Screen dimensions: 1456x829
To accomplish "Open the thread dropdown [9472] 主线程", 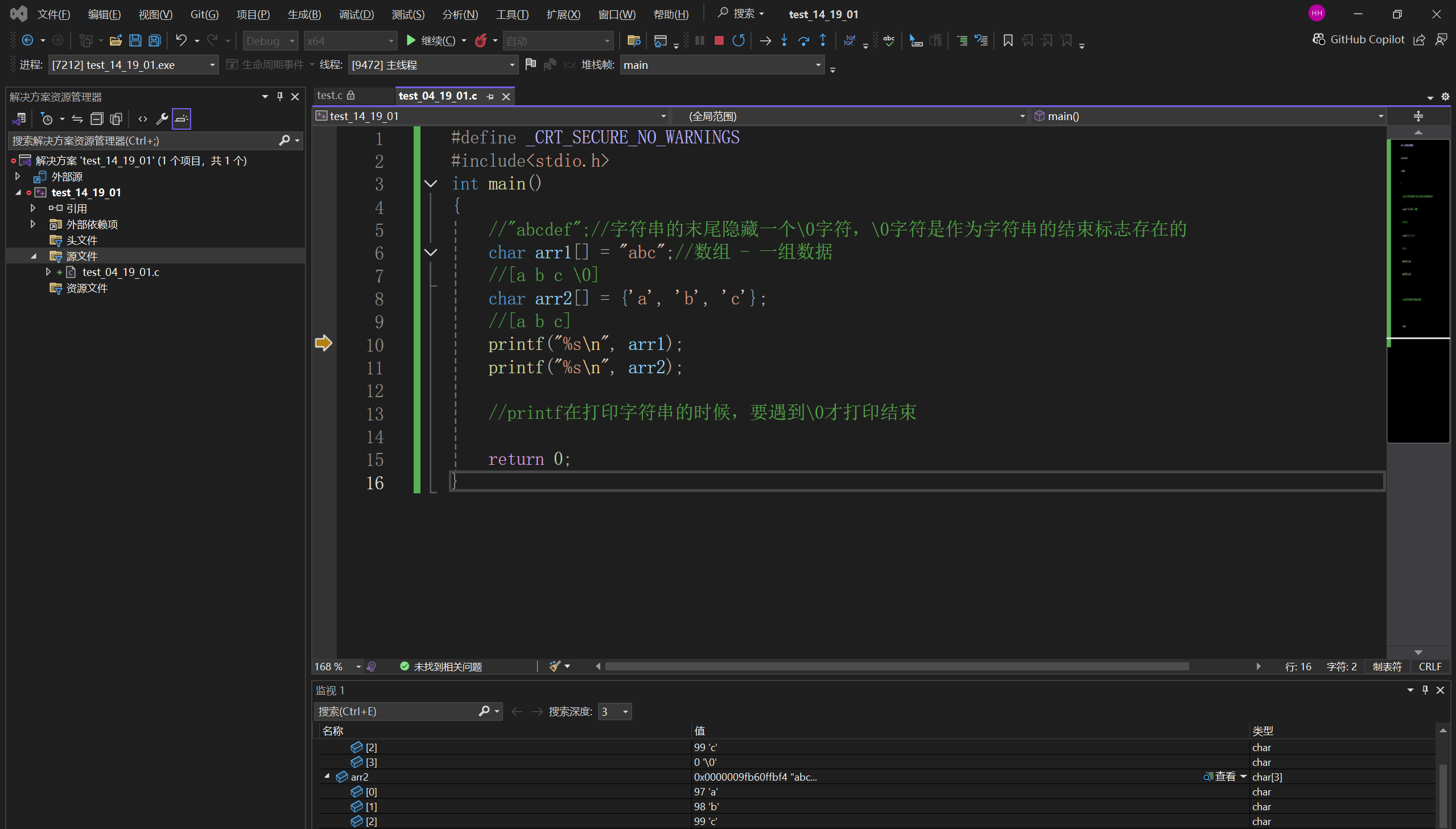I will [433, 65].
